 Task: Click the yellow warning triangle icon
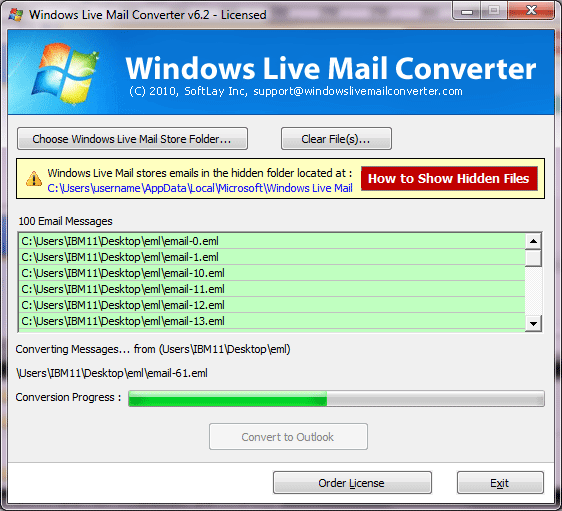[34, 179]
